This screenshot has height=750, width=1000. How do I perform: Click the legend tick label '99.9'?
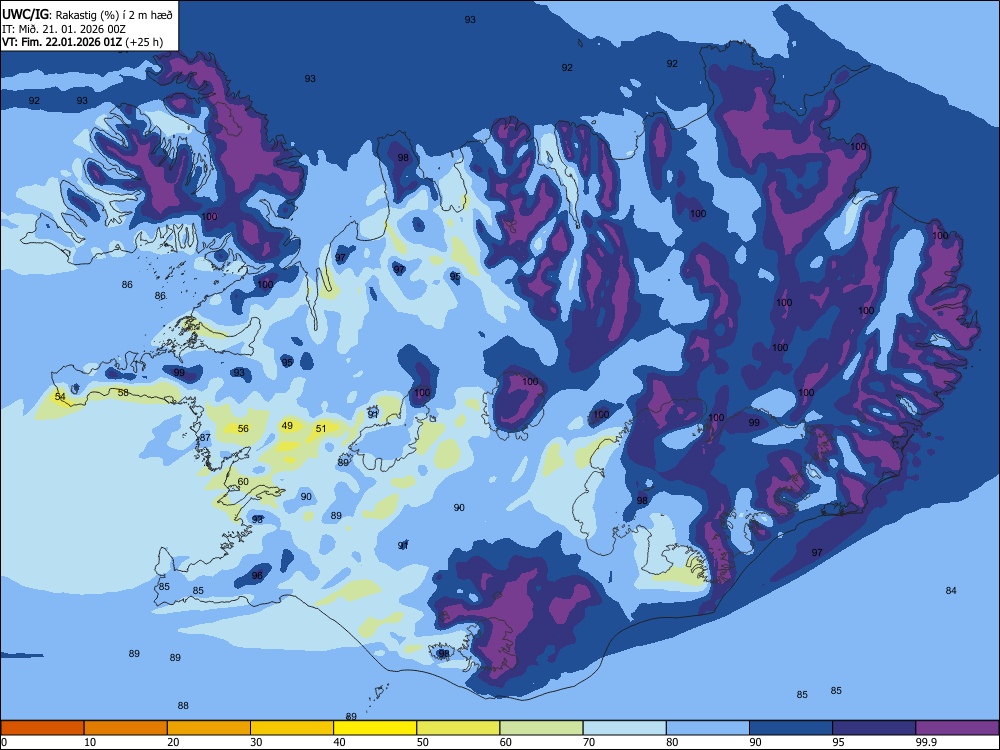pyautogui.click(x=926, y=742)
